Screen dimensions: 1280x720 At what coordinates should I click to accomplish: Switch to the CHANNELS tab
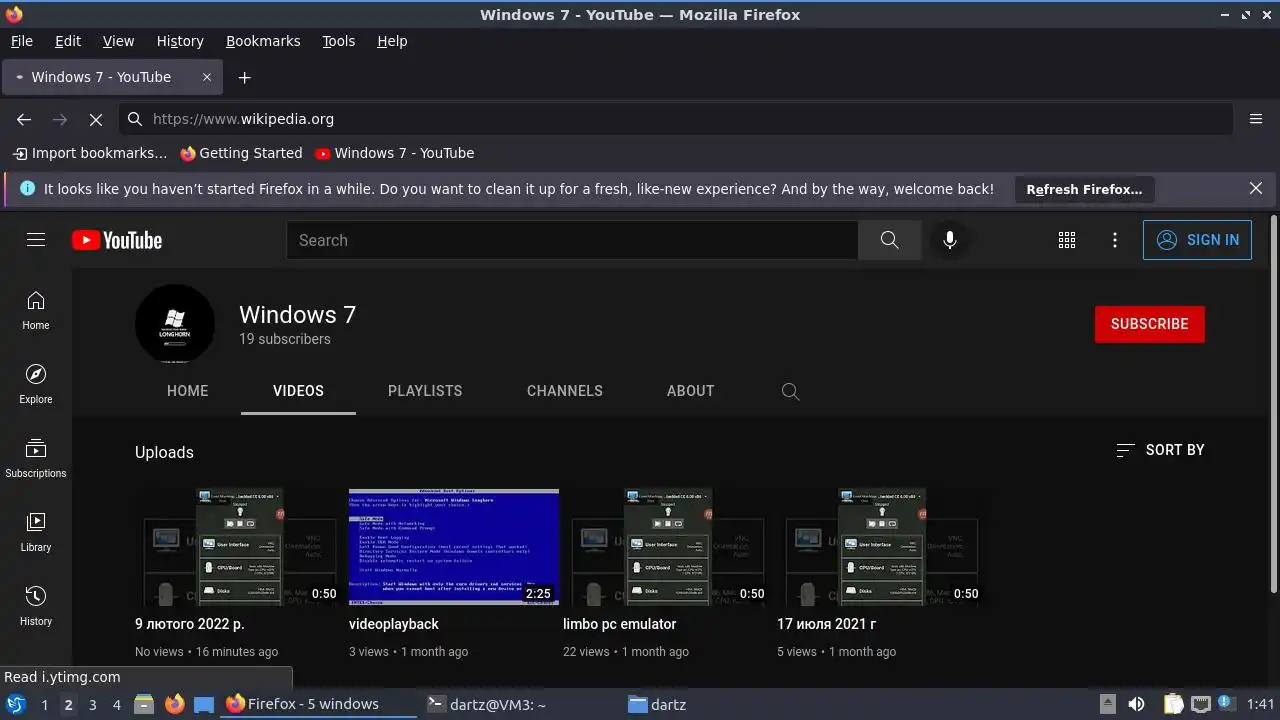coord(565,391)
